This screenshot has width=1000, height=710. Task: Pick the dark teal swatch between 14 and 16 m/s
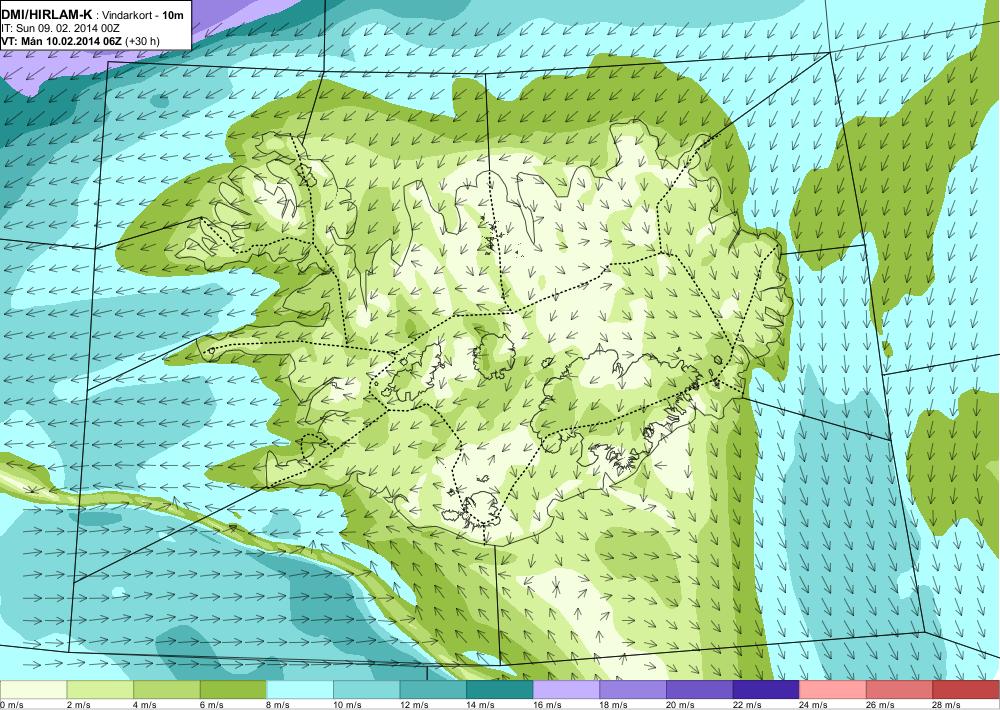(499, 690)
